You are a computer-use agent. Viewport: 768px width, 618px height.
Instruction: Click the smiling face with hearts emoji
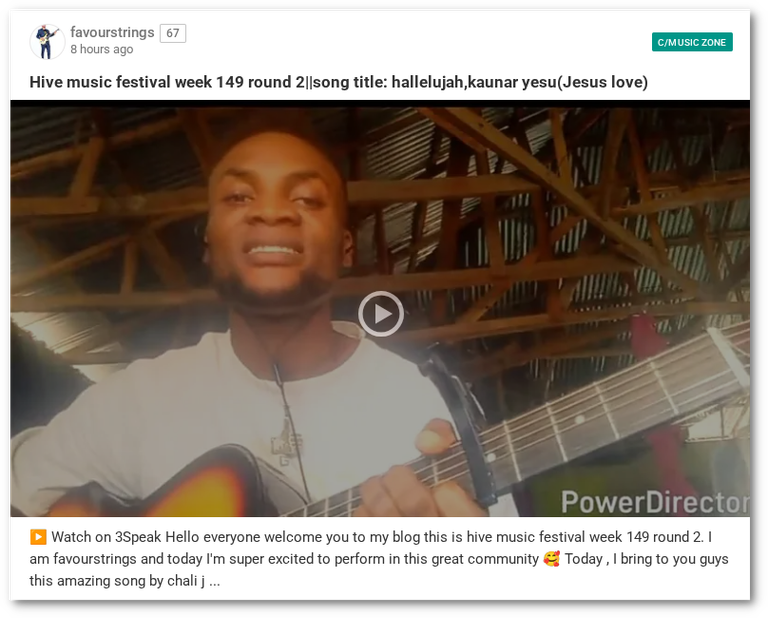[x=552, y=559]
